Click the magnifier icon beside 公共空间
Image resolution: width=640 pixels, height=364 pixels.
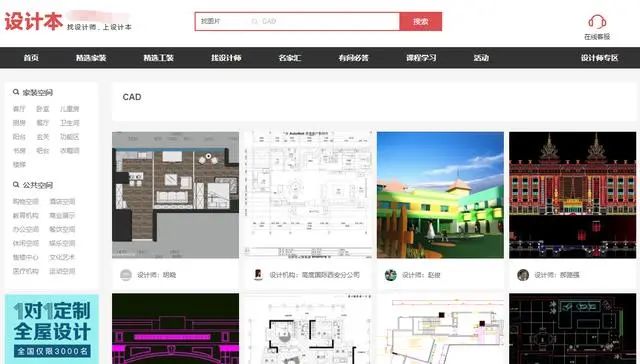pos(16,185)
